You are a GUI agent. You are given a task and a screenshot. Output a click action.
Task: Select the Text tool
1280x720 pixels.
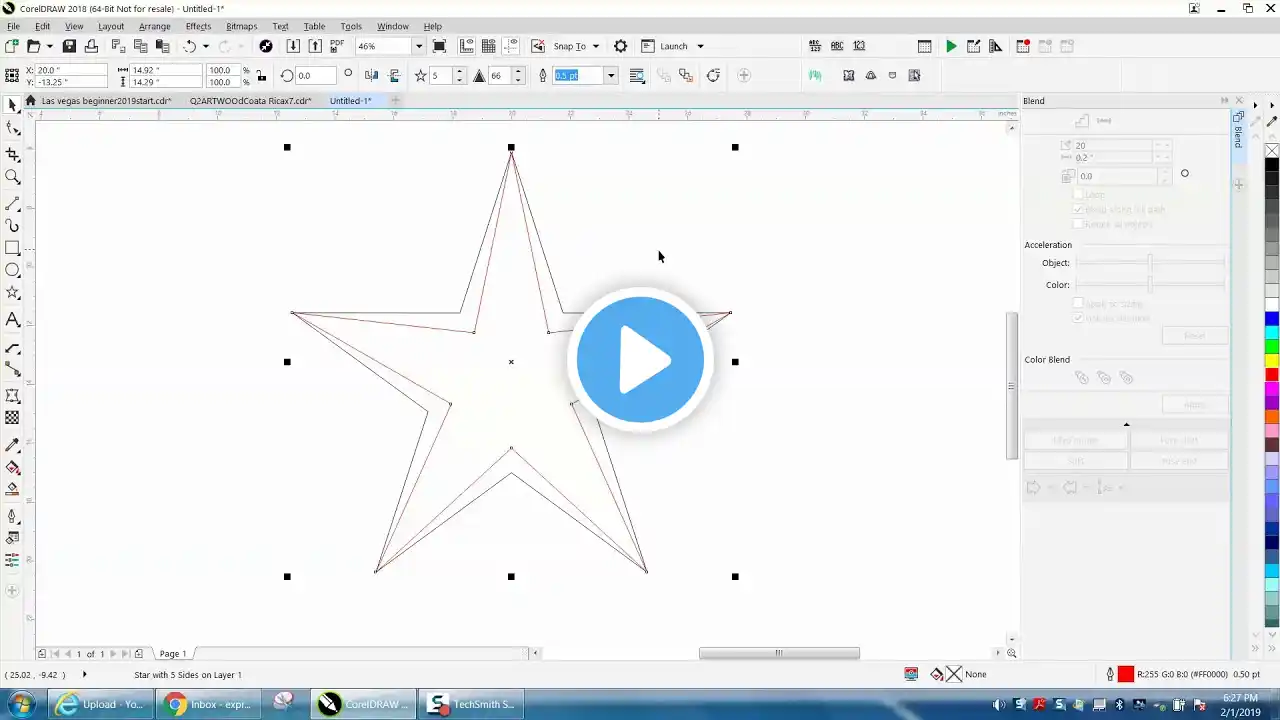[12, 320]
